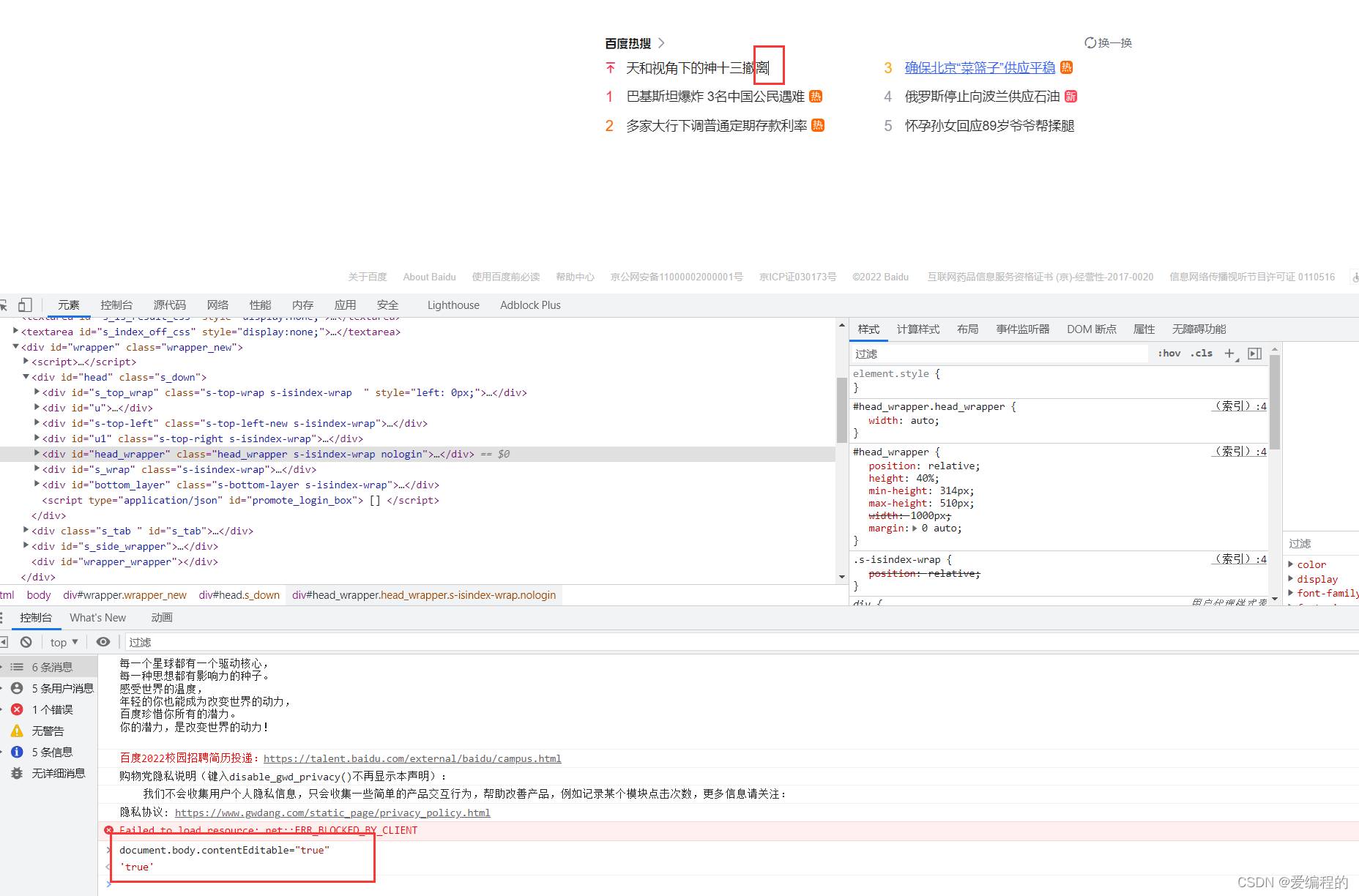
Task: Open the 动画 drawer tab
Action: pyautogui.click(x=162, y=618)
